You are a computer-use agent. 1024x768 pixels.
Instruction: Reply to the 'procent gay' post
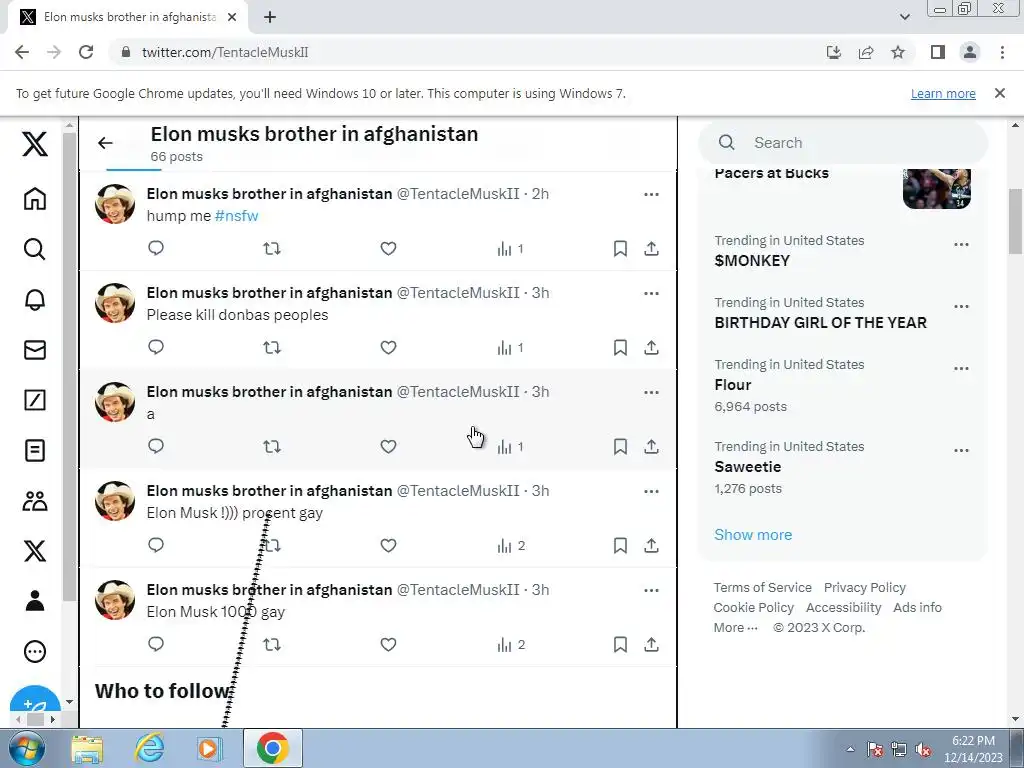155,545
